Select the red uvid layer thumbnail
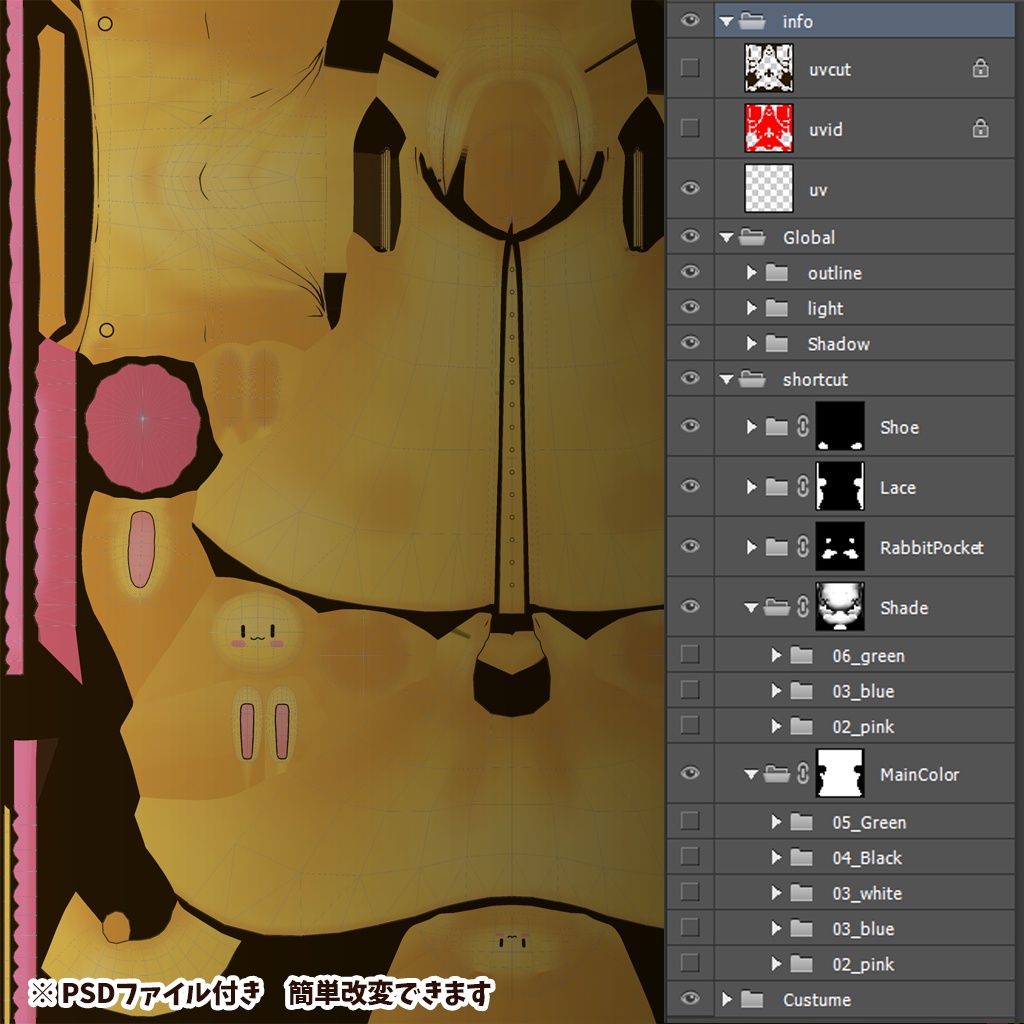The width and height of the screenshot is (1024, 1024). [769, 128]
